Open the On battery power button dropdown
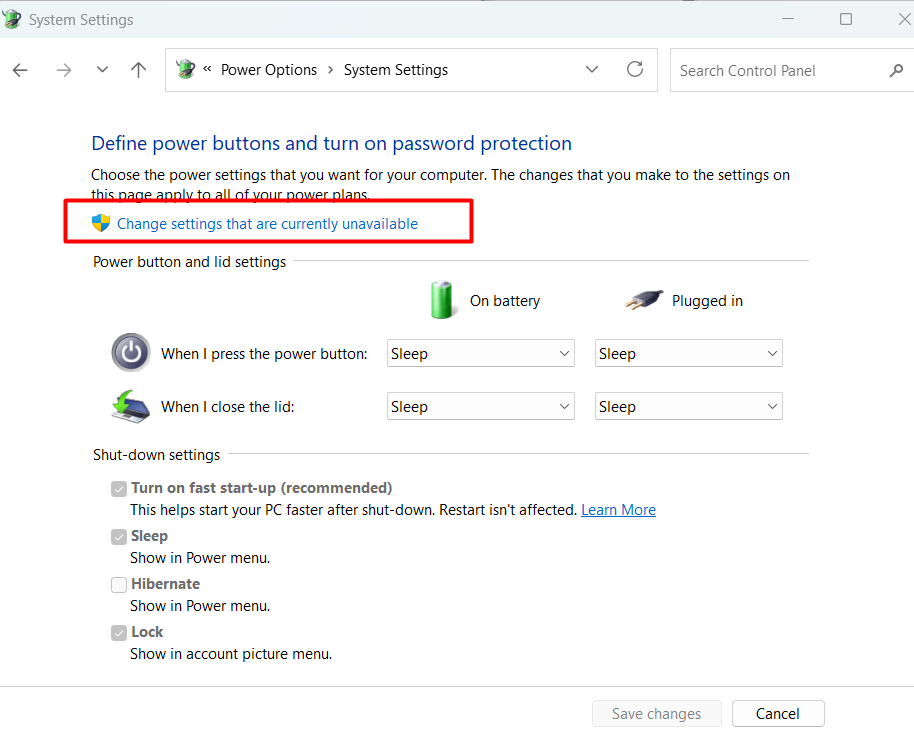This screenshot has width=914, height=734. point(480,353)
